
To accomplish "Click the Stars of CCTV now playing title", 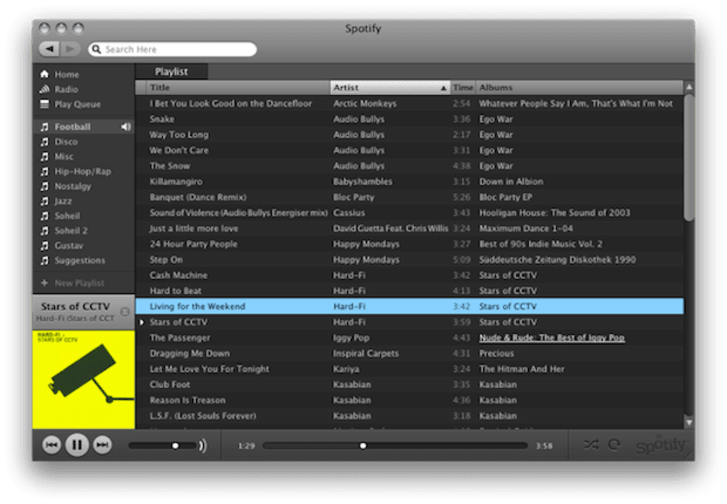I will pos(75,306).
